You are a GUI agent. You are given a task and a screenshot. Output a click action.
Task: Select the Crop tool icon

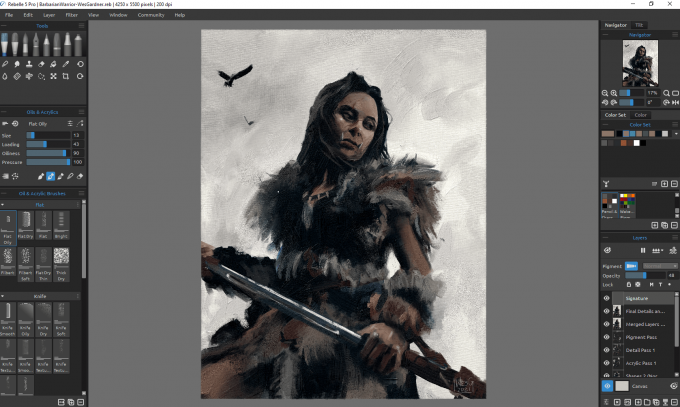click(66, 76)
